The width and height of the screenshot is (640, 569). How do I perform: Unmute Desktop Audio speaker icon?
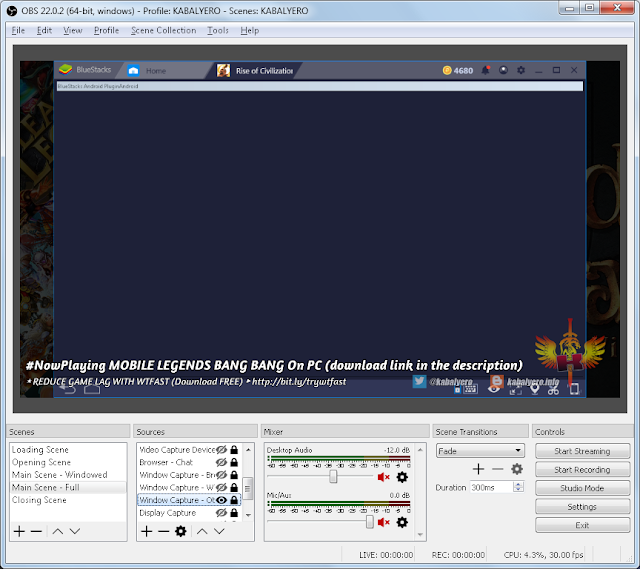pyautogui.click(x=383, y=477)
